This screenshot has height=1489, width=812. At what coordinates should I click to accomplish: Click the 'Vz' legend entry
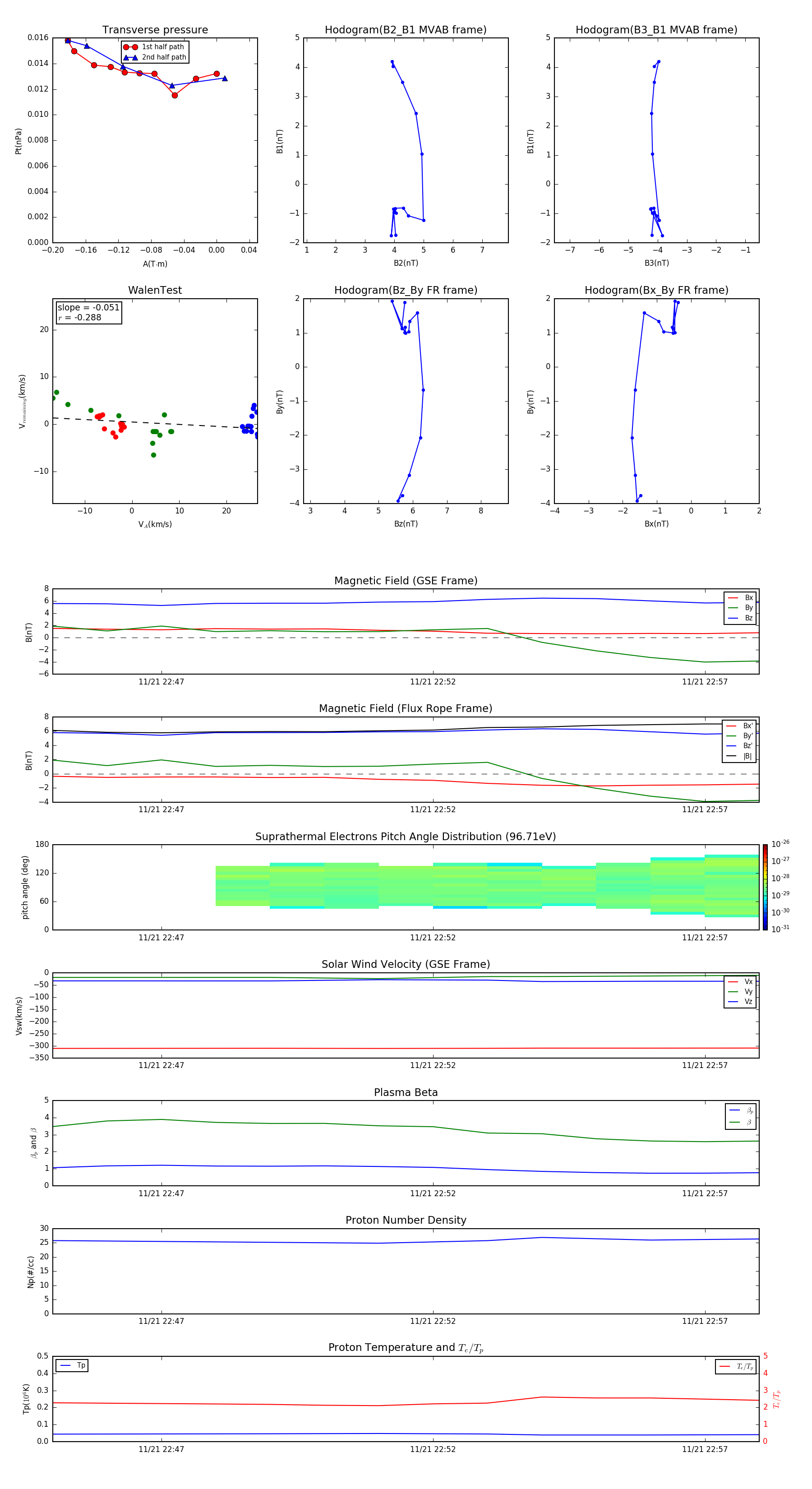tap(741, 1002)
